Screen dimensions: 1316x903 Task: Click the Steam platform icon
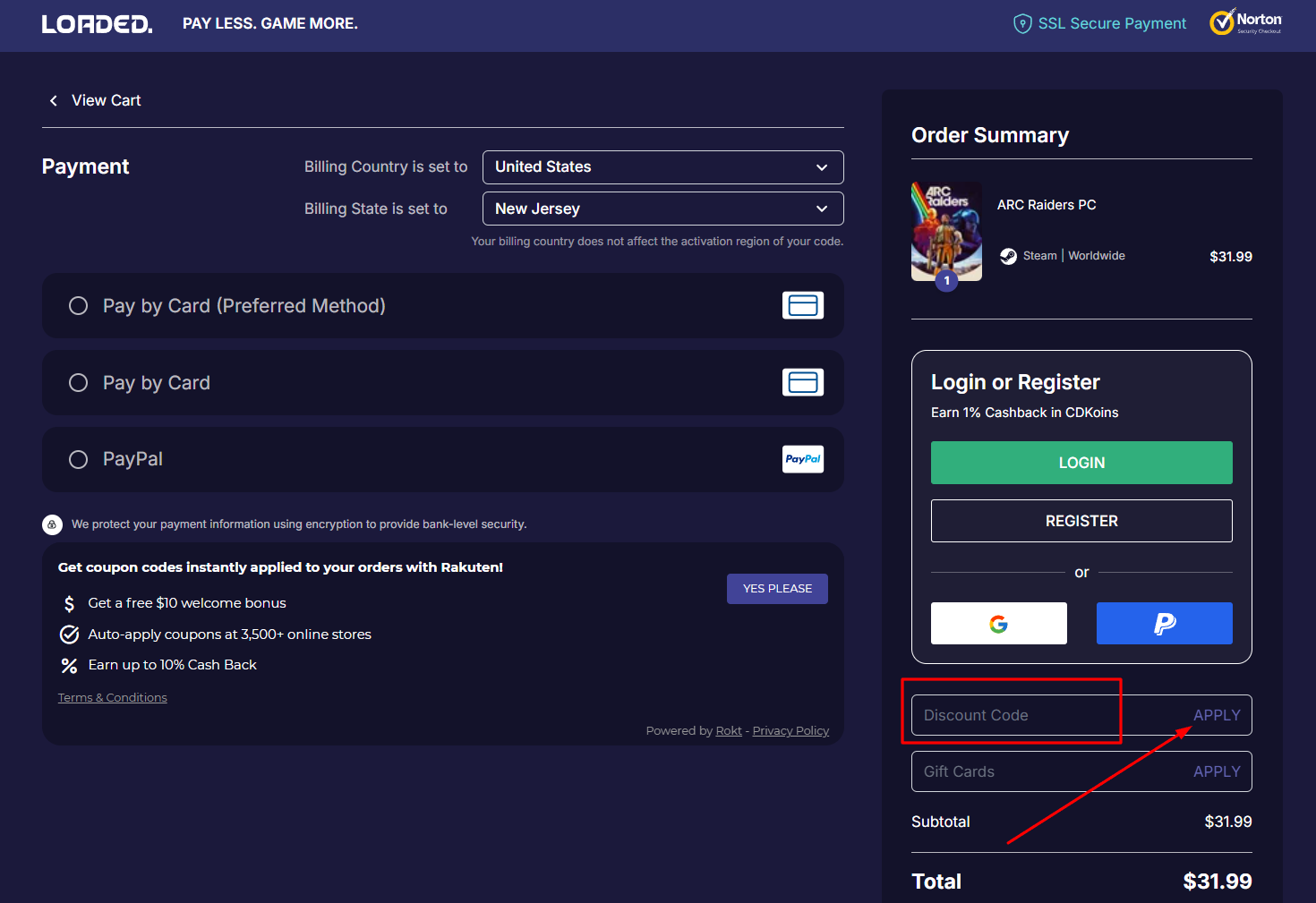(x=1008, y=256)
